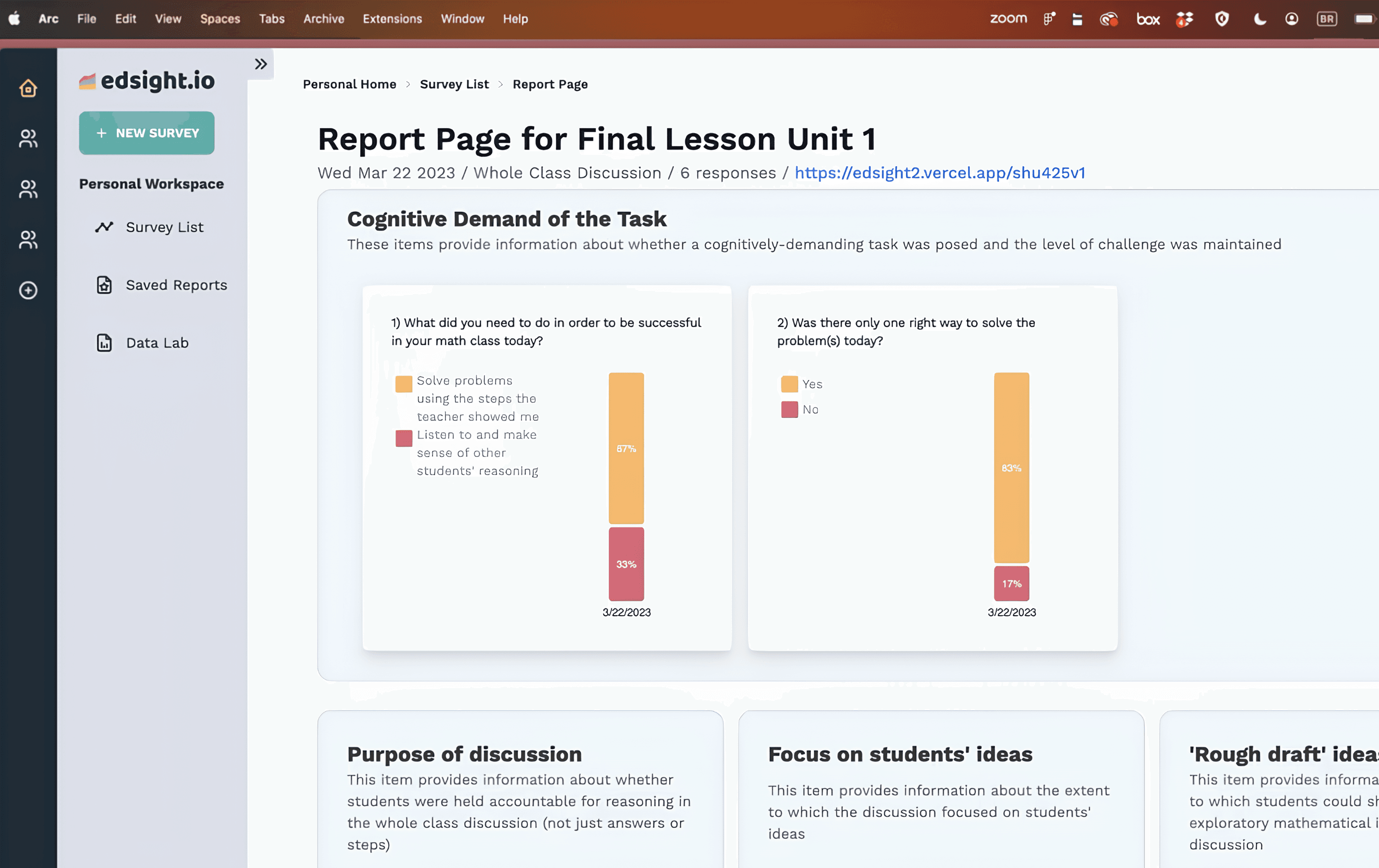Click the red No legend swatch
The image size is (1379, 868).
click(789, 410)
